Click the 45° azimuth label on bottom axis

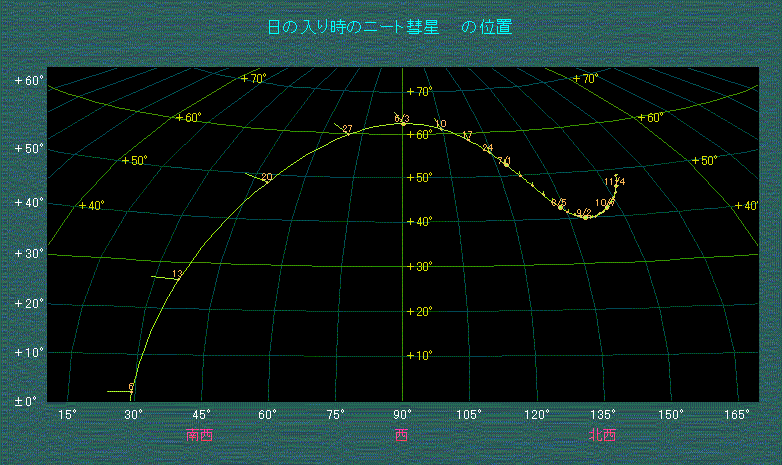(201, 415)
